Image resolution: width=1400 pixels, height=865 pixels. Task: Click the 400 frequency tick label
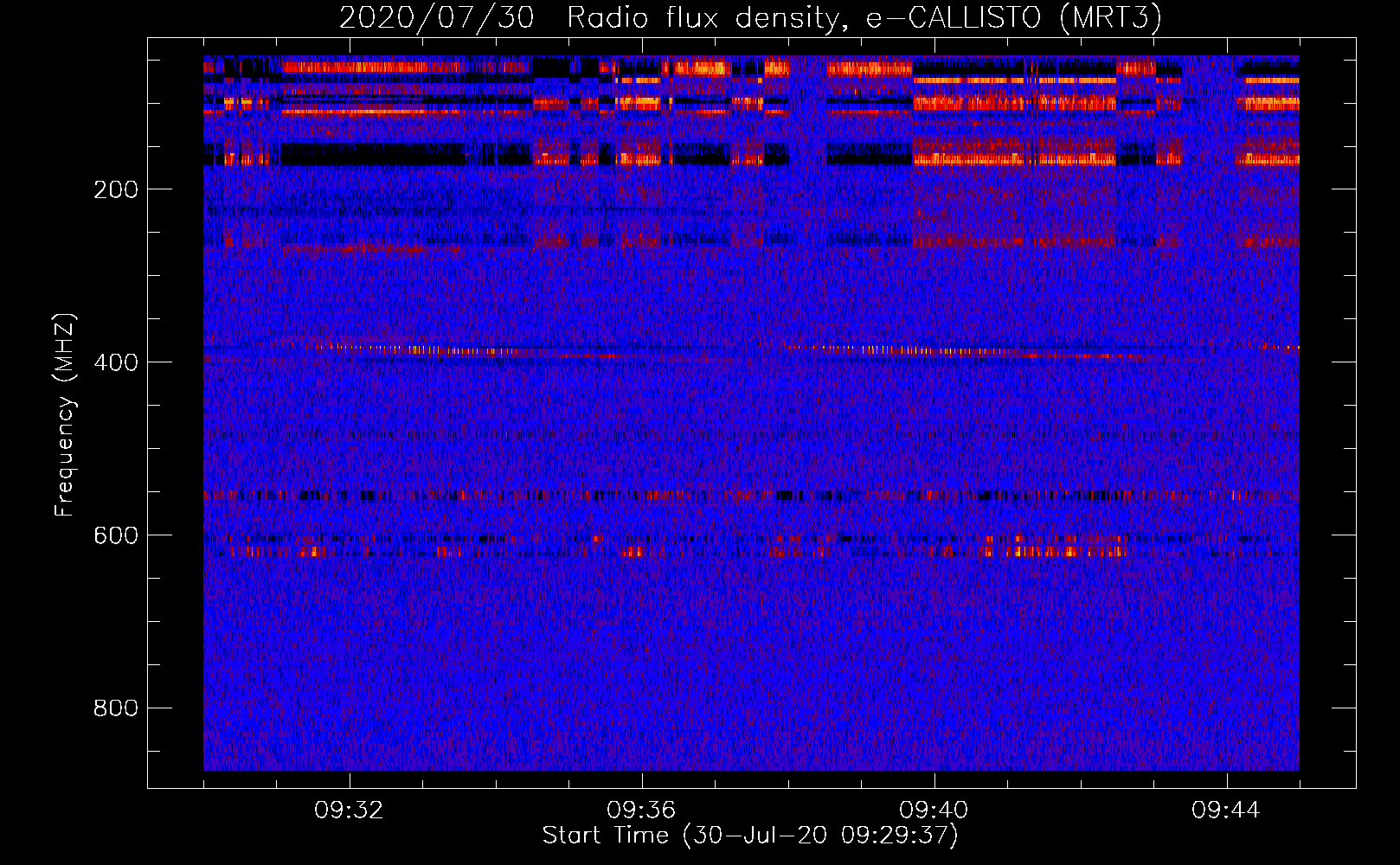click(x=116, y=362)
